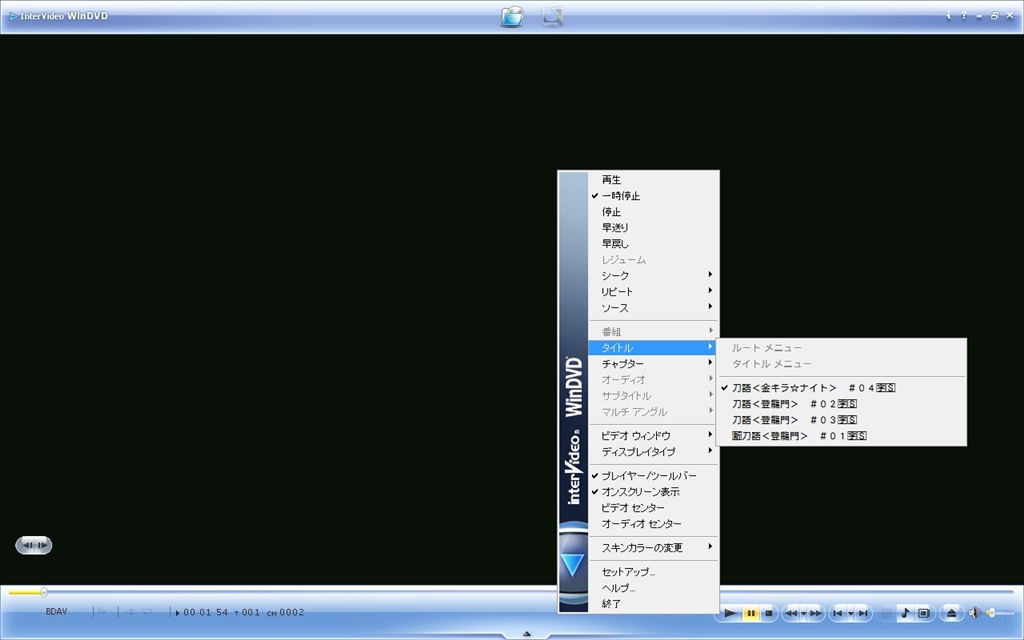
Task: Select 早送り in the context menu
Action: click(653, 227)
